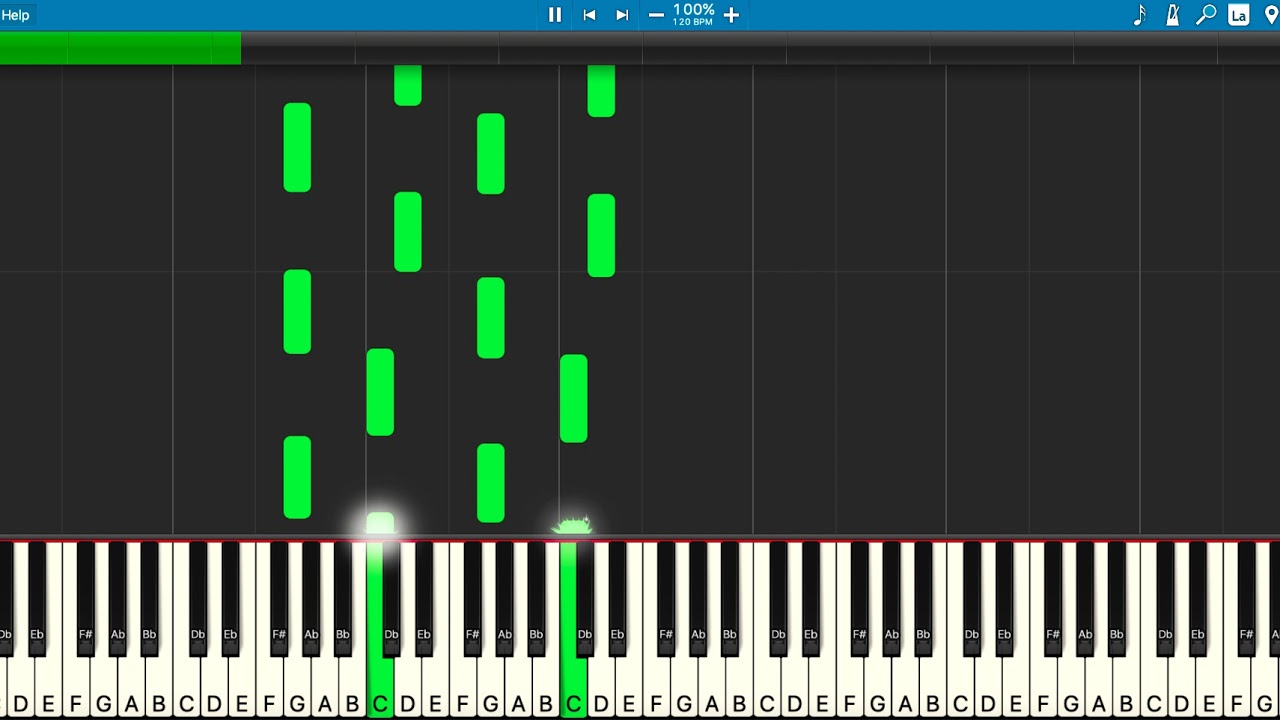Increase playback speed with the plus button

(x=731, y=15)
